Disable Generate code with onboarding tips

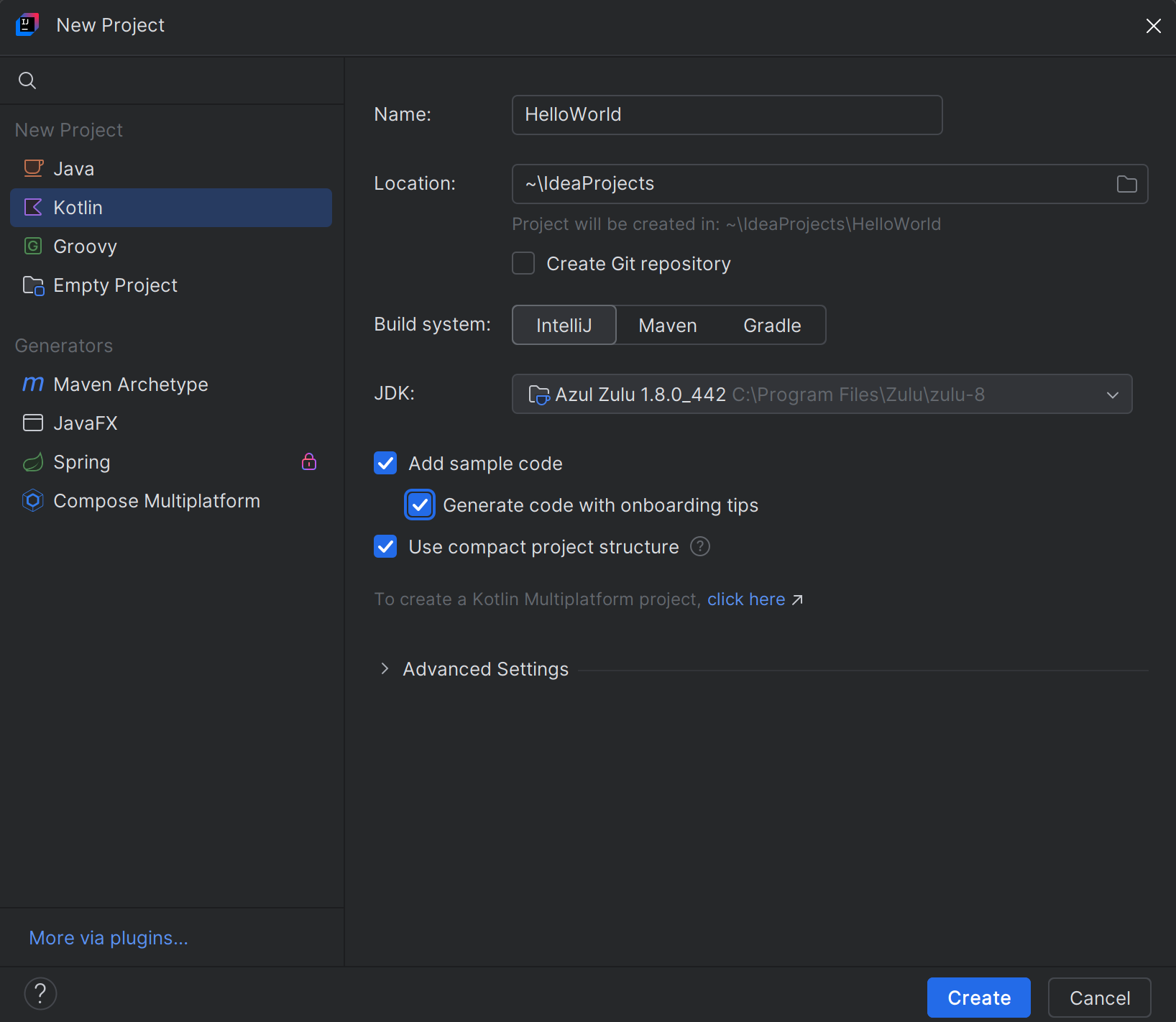420,505
